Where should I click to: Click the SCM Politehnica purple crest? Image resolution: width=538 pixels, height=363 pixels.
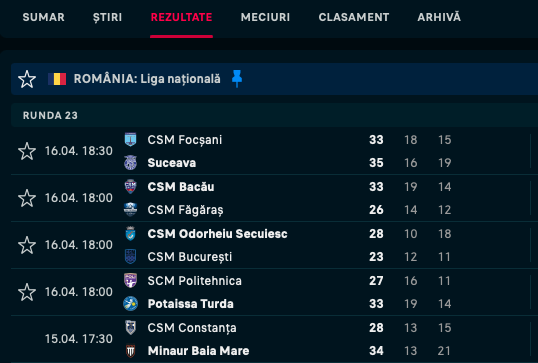point(130,281)
